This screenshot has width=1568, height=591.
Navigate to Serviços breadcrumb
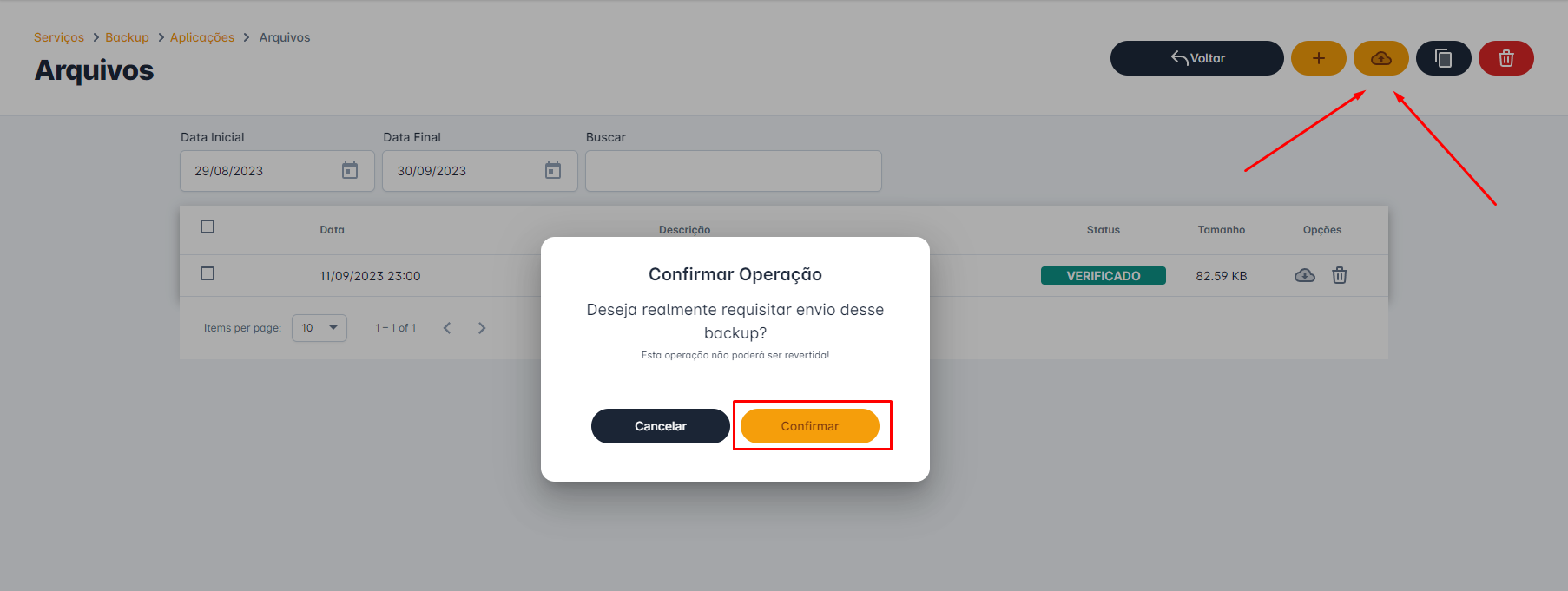point(59,37)
